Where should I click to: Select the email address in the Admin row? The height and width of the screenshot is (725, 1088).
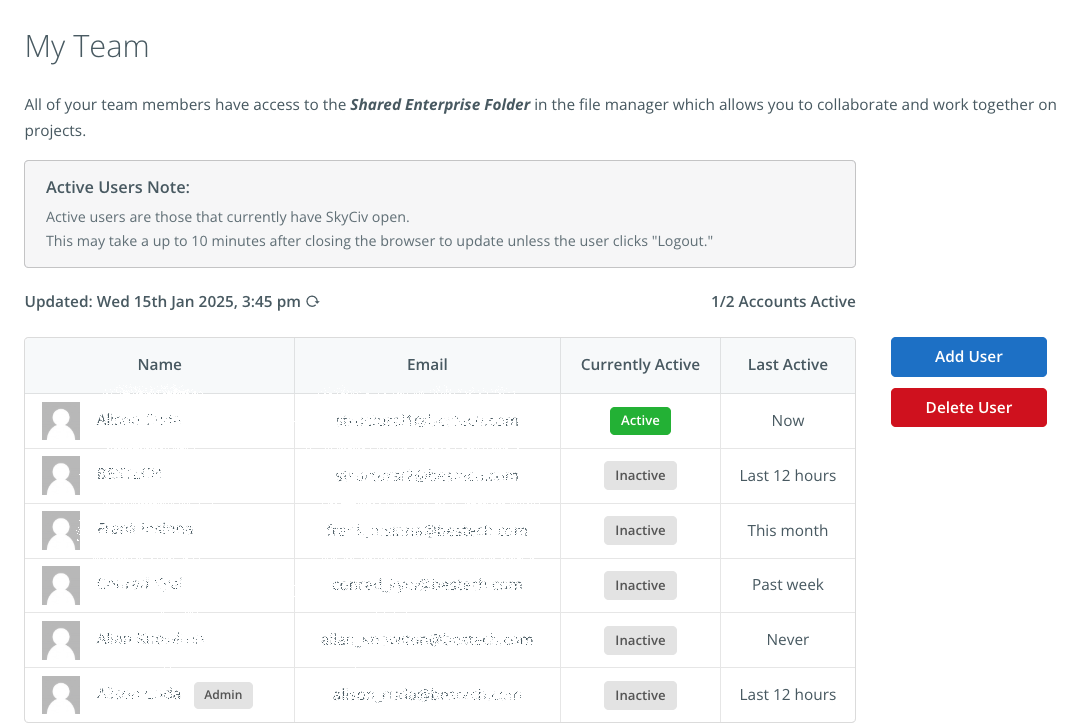click(x=427, y=695)
